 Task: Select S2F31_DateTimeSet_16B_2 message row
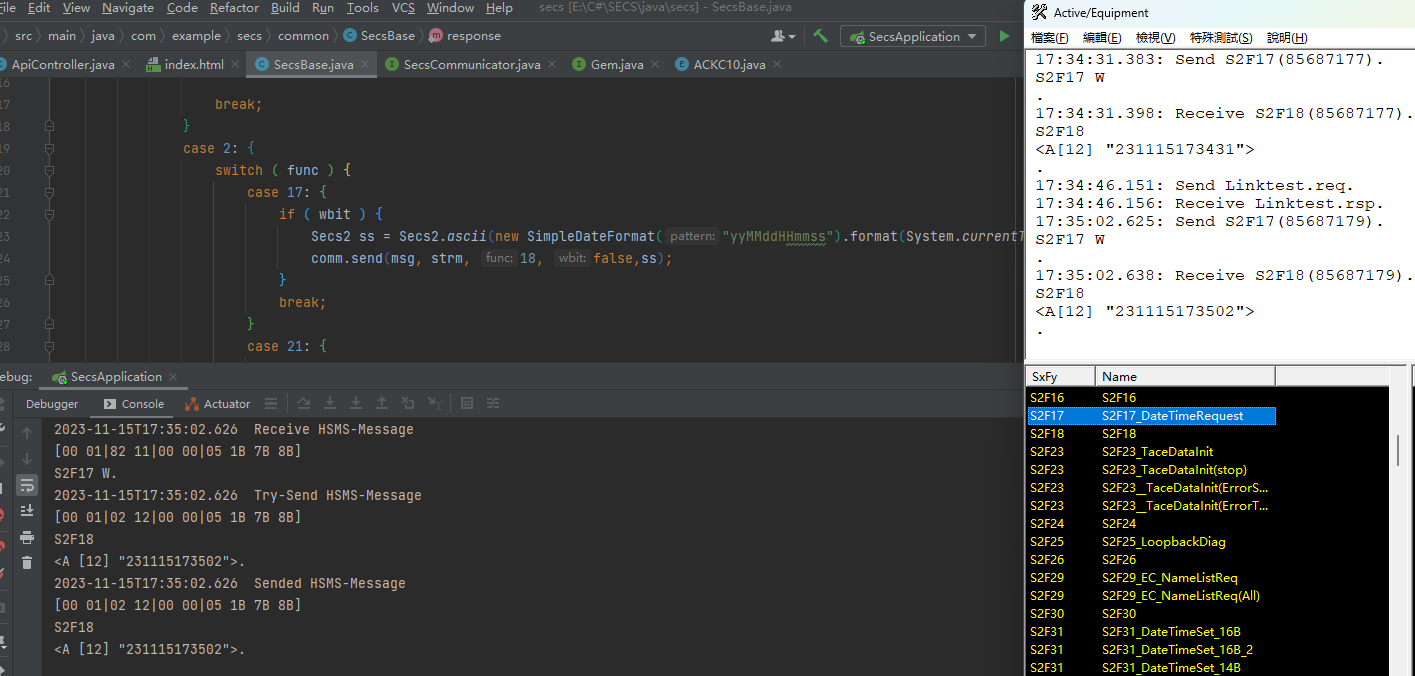pyautogui.click(x=1151, y=649)
